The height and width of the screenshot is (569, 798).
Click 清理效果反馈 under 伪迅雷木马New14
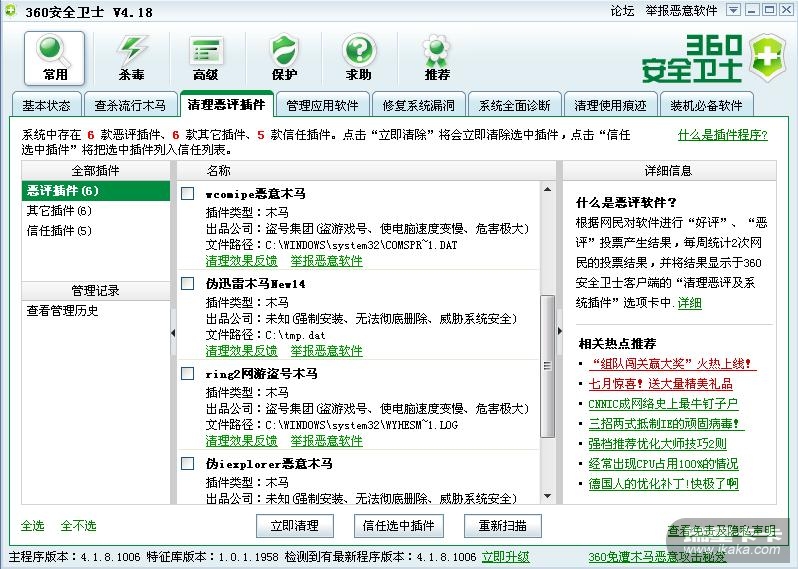tap(241, 351)
